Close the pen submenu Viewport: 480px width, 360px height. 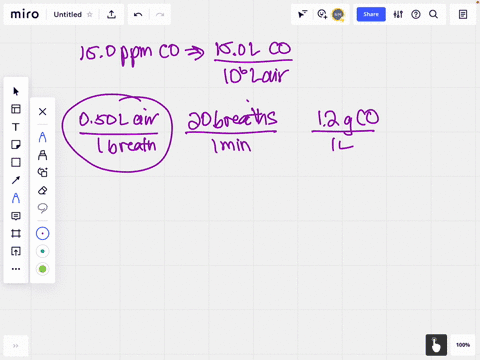42,111
